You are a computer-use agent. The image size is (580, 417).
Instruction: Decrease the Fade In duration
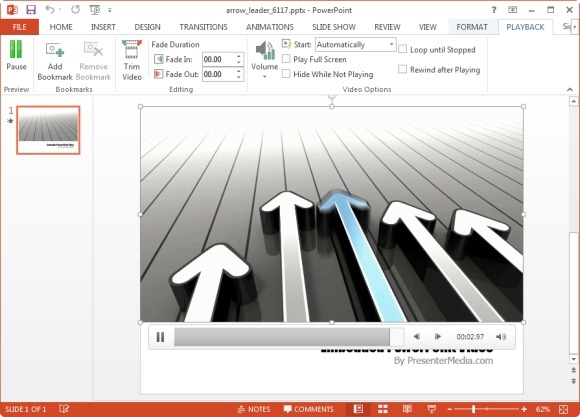[239, 62]
